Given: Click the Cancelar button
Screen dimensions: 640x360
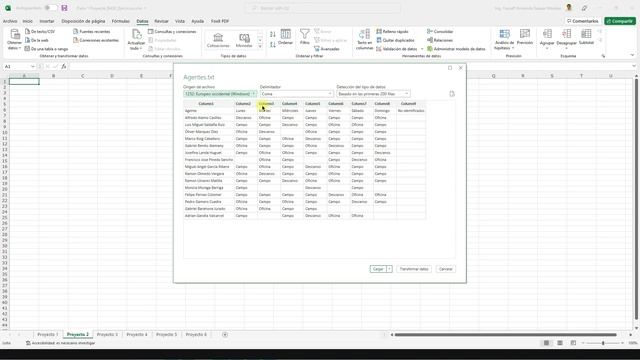Looking at the screenshot, I should pos(445,269).
